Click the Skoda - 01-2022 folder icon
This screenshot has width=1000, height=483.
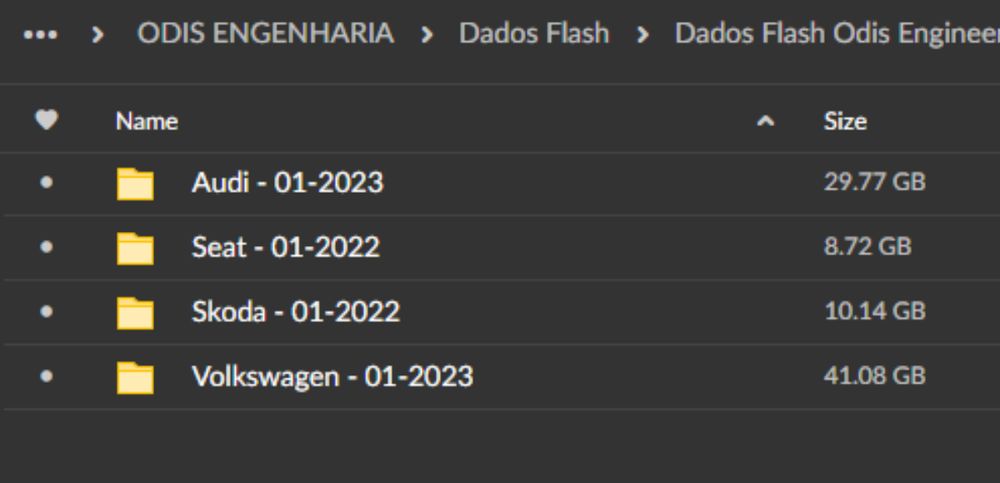(135, 313)
